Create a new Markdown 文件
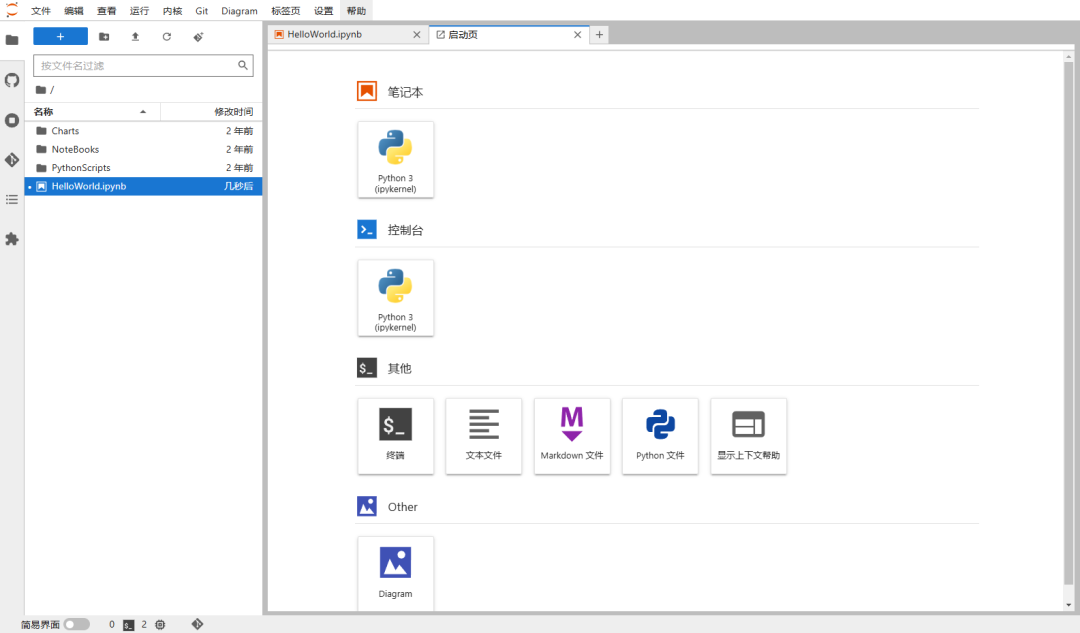The width and height of the screenshot is (1080, 633). [572, 435]
